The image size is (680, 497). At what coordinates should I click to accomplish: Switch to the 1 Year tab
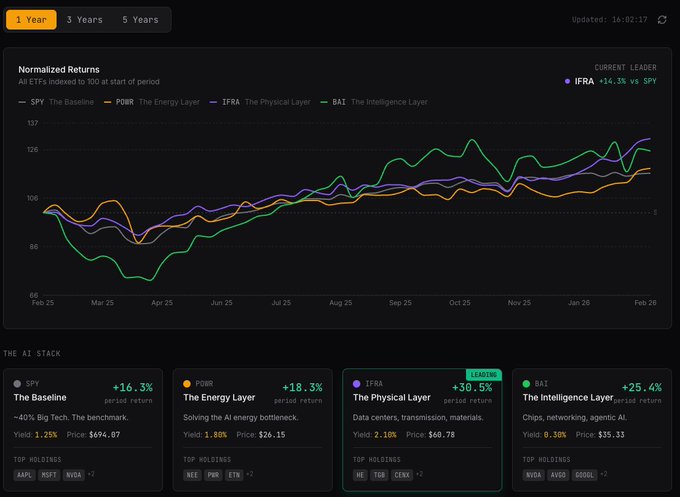click(30, 19)
